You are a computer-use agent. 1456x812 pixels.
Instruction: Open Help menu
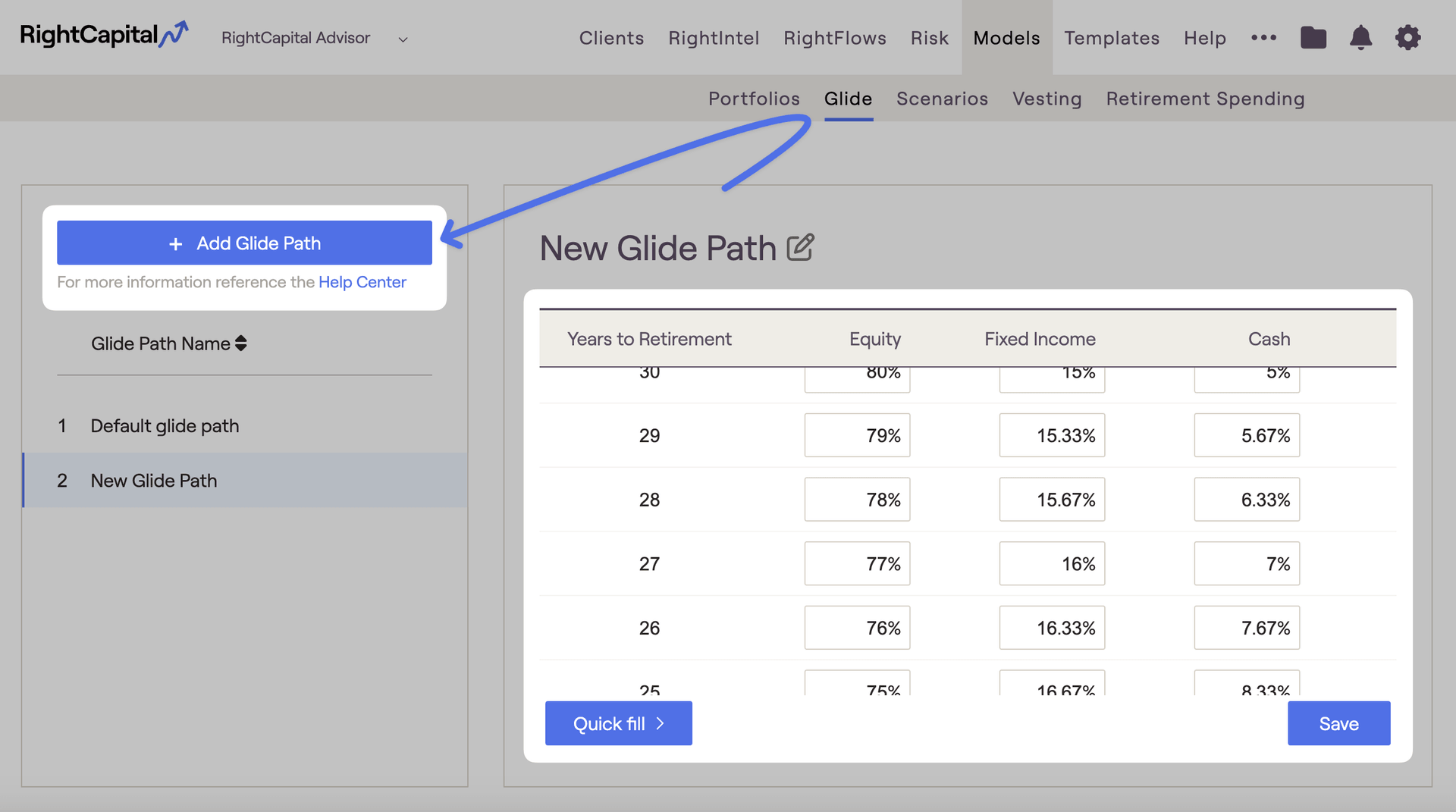click(x=1205, y=38)
